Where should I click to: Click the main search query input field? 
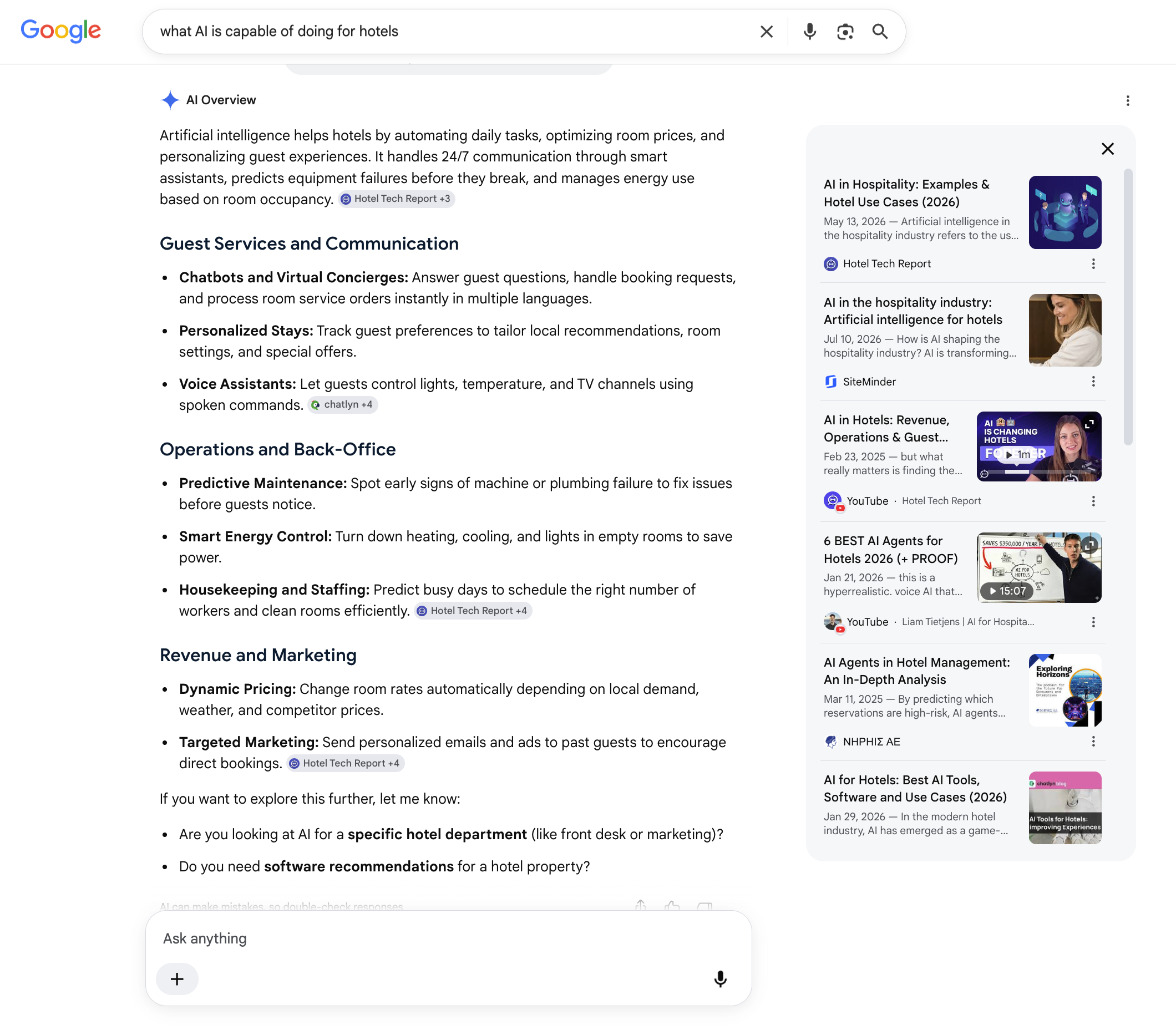point(452,32)
